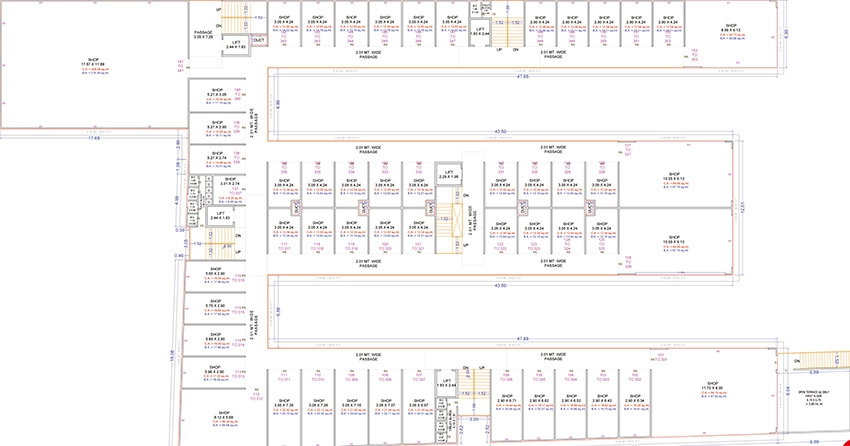Click the SHOP 2.90 X 6.62 label
The height and width of the screenshot is (446, 850).
point(539,398)
